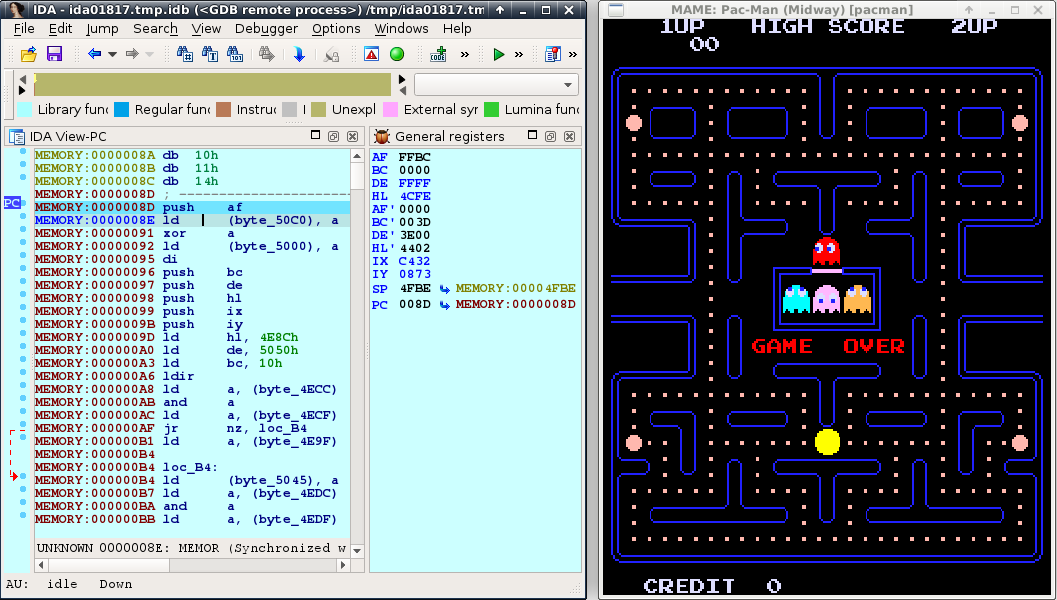
Task: Click disassembly horizontal scrollbar right arrow
Action: click(343, 565)
